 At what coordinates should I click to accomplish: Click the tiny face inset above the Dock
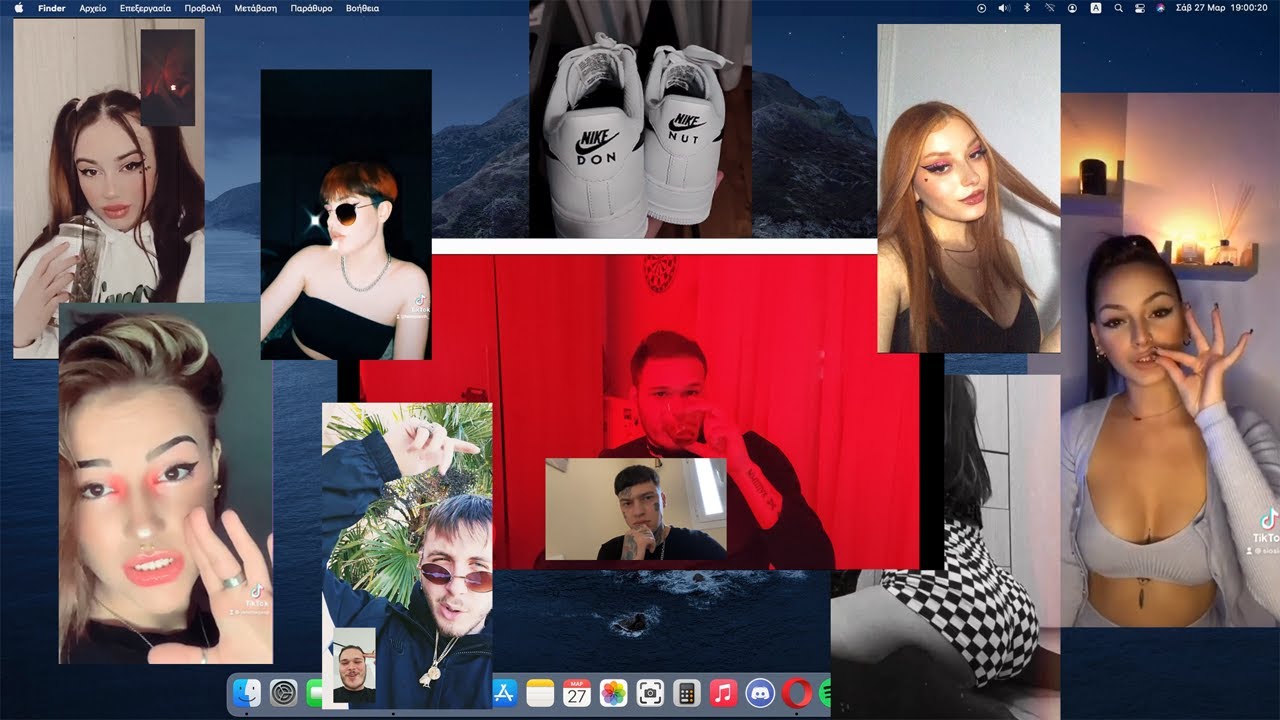click(354, 665)
